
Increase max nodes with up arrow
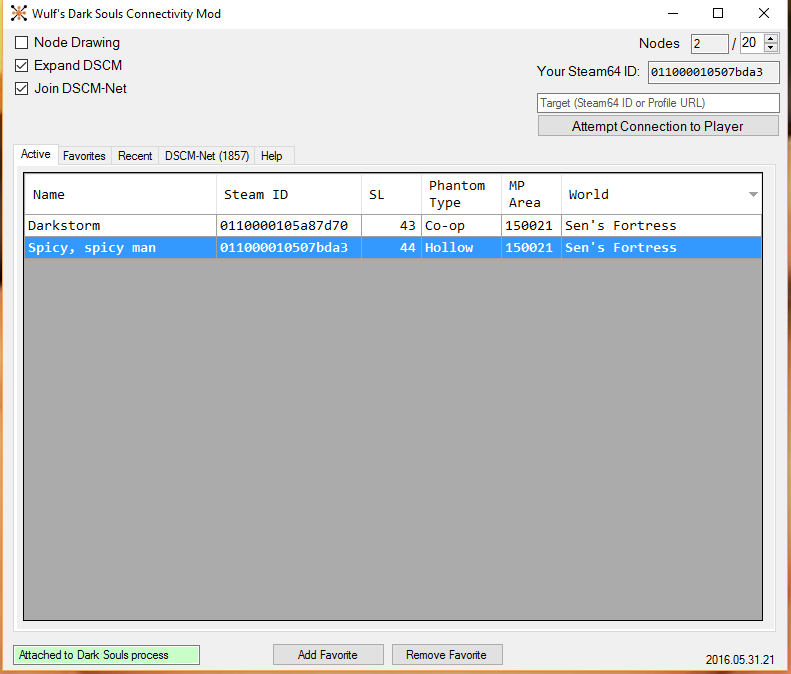770,38
